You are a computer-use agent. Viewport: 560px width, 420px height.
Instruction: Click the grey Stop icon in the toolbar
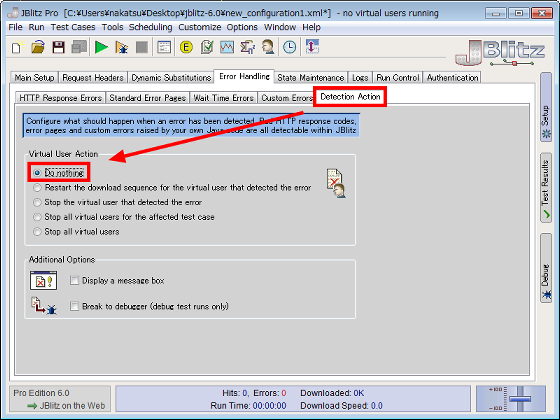point(142,47)
